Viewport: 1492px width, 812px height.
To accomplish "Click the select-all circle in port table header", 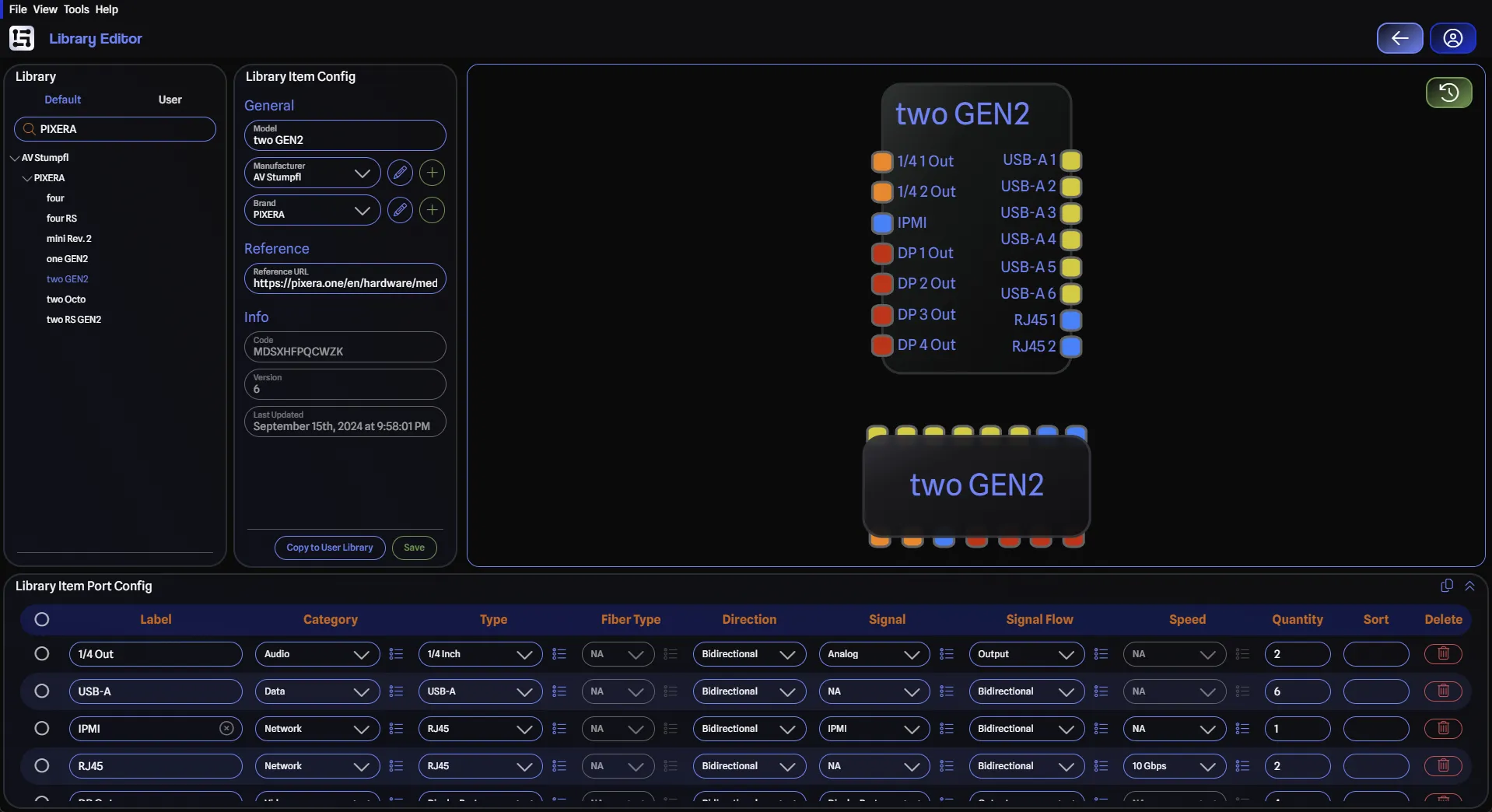I will click(43, 619).
